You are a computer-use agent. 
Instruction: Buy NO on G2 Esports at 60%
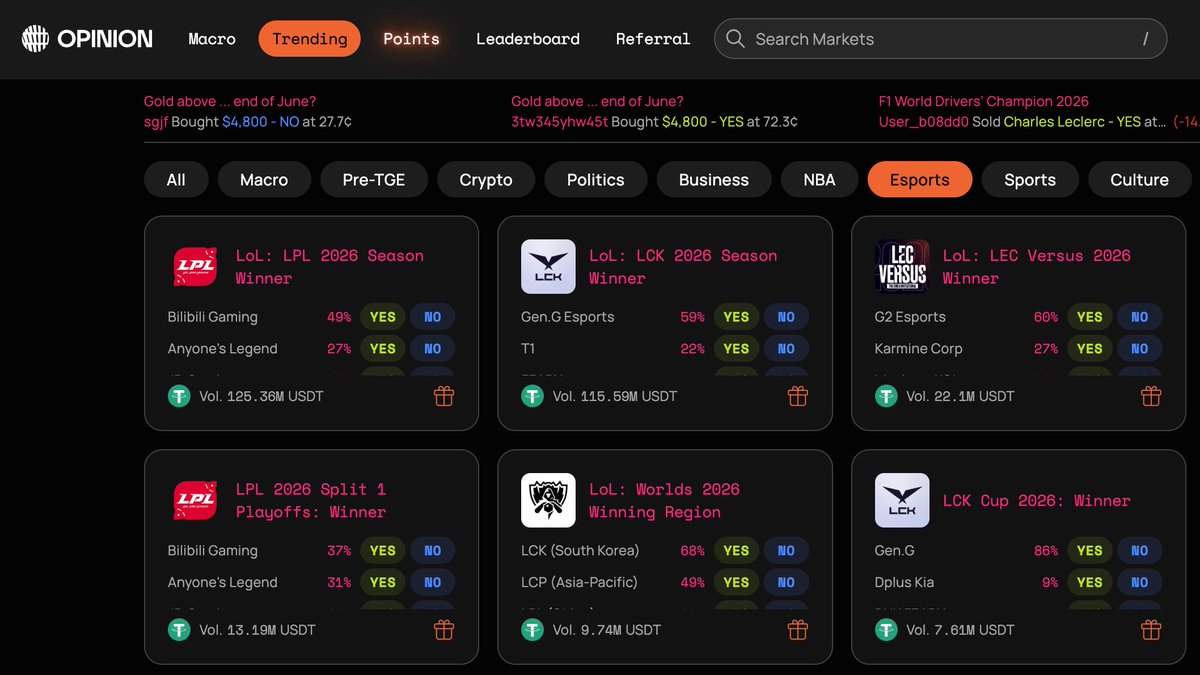[x=1140, y=317]
